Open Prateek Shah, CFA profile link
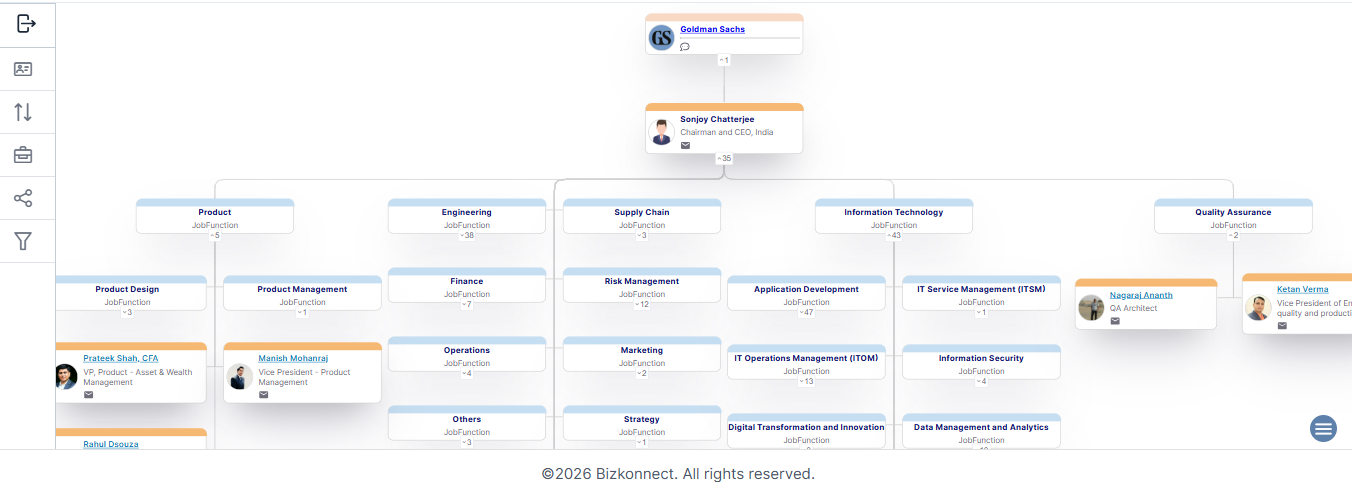 [120, 358]
